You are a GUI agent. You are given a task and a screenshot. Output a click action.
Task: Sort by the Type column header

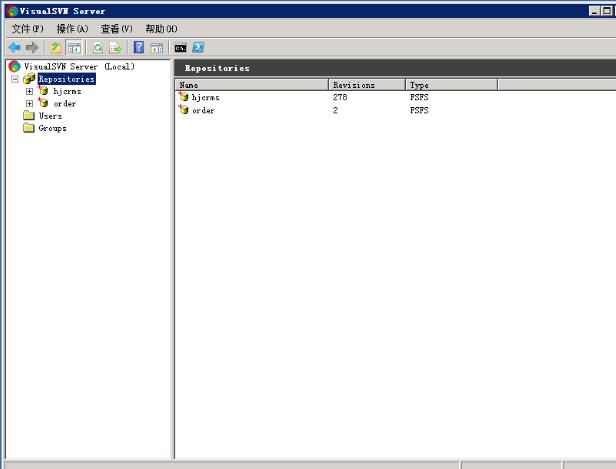click(x=451, y=85)
